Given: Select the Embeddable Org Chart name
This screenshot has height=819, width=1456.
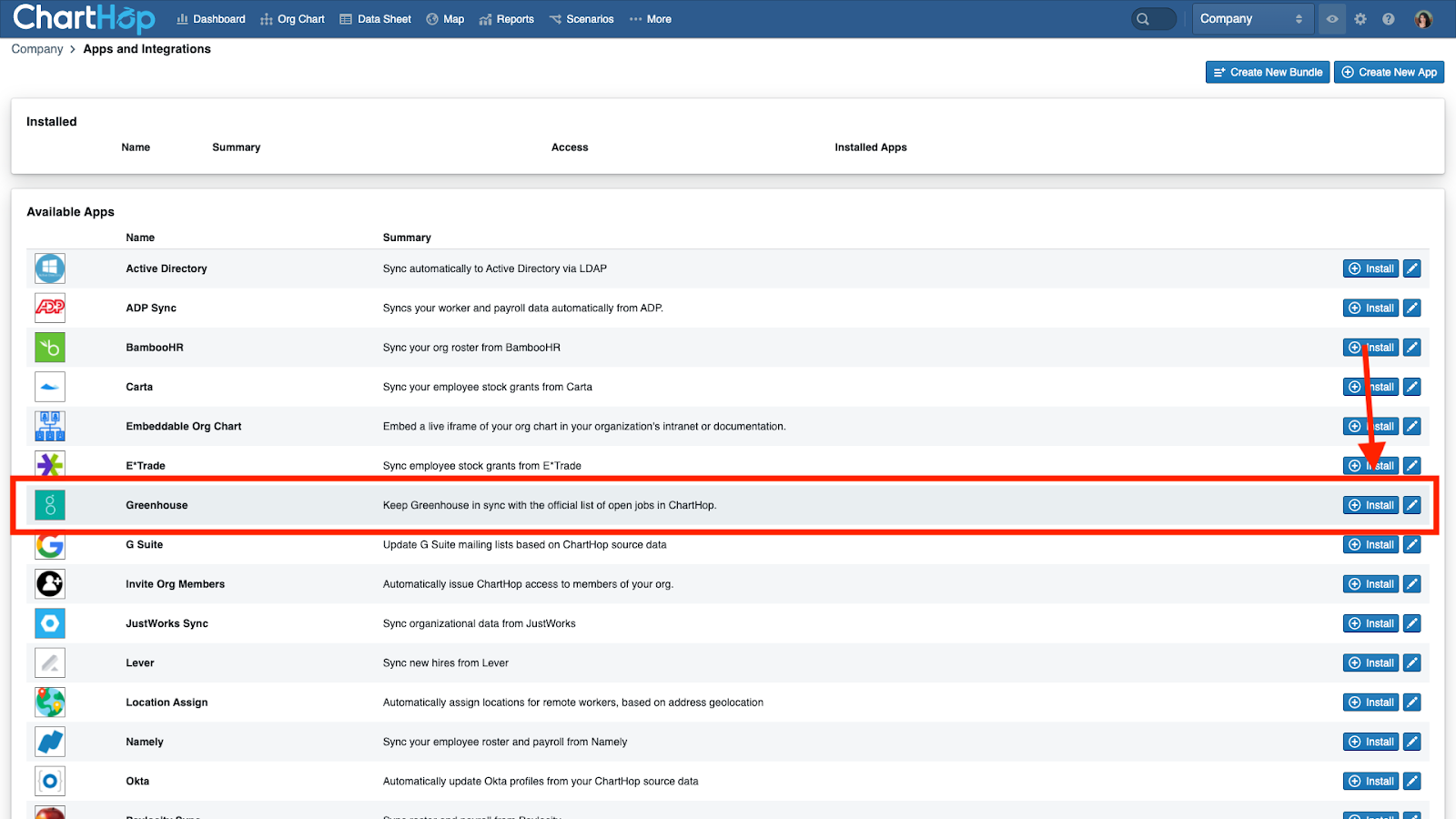Looking at the screenshot, I should coord(184,426).
